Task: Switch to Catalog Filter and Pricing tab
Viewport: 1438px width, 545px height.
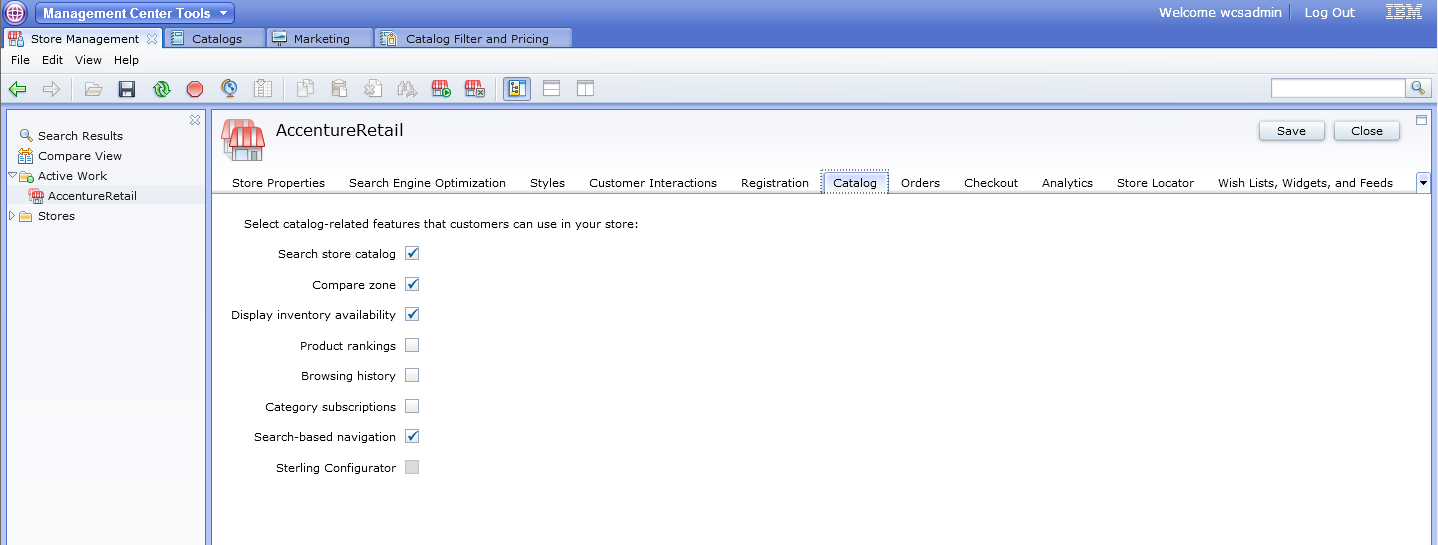Action: click(474, 38)
